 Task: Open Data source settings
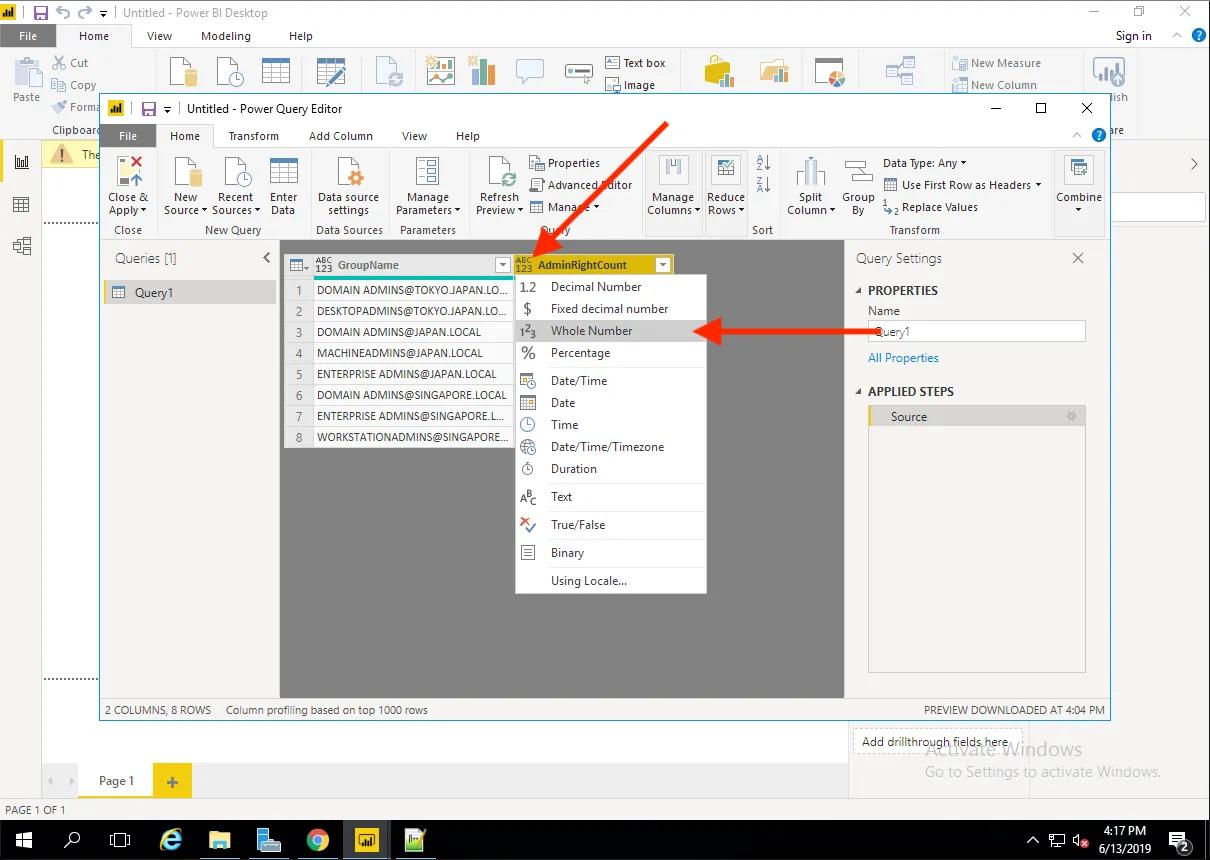[x=349, y=186]
